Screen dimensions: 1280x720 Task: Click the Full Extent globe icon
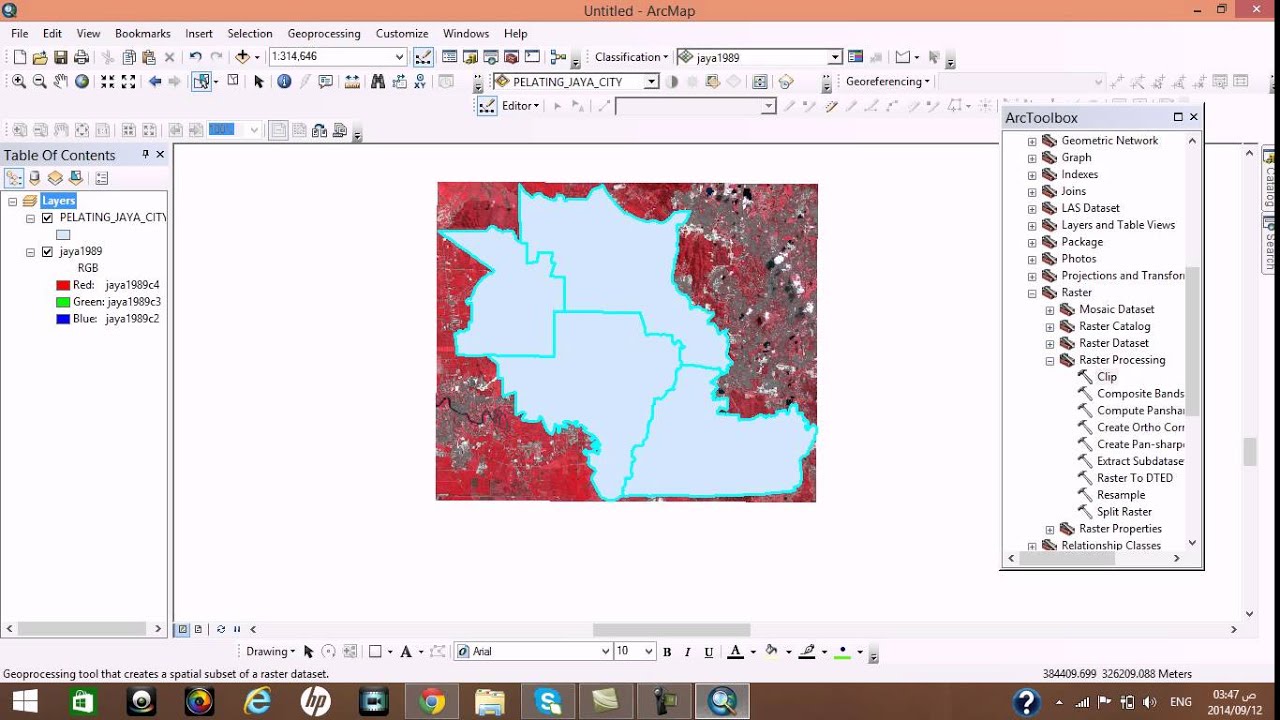pos(82,82)
